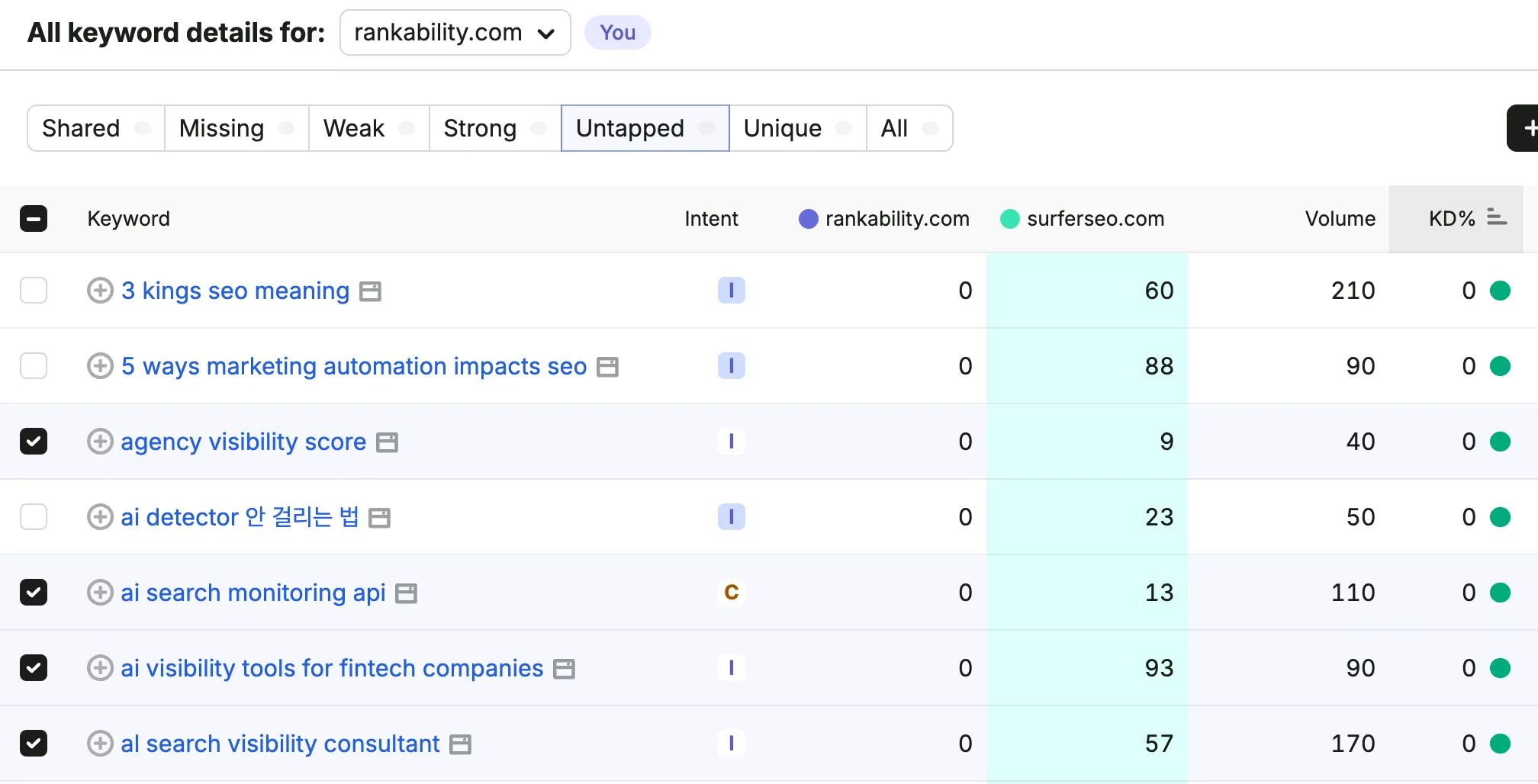The height and width of the screenshot is (784, 1538).
Task: Click plus icon beside 'ai visibility tools for fintech companies'
Action: pyautogui.click(x=100, y=668)
